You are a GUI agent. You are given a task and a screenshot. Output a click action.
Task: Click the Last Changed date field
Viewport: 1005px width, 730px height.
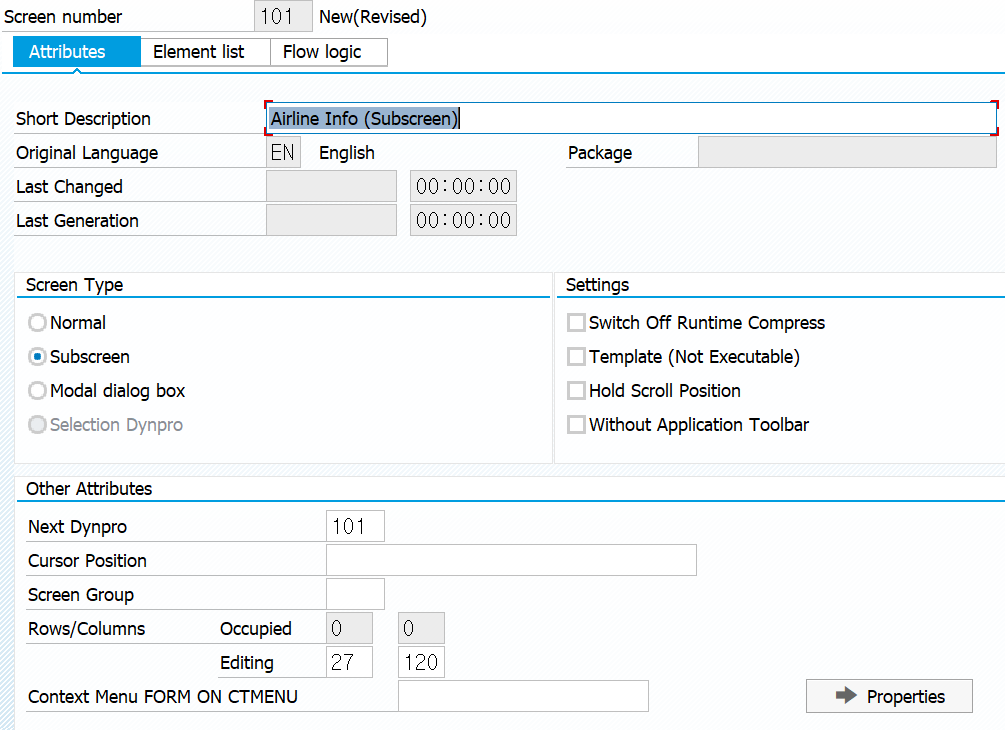(x=331, y=187)
